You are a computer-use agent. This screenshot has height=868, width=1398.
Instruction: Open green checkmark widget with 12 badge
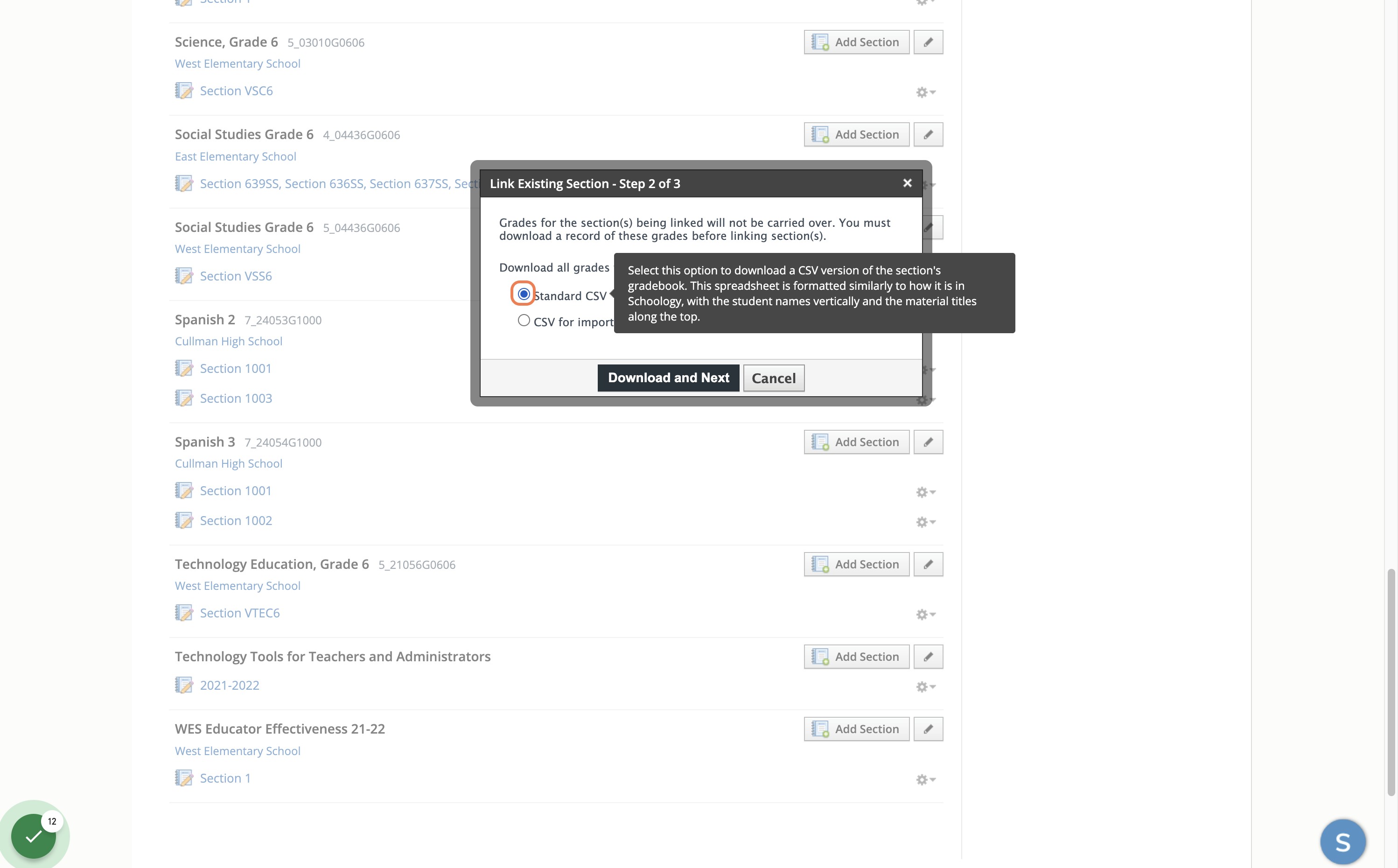coord(33,836)
